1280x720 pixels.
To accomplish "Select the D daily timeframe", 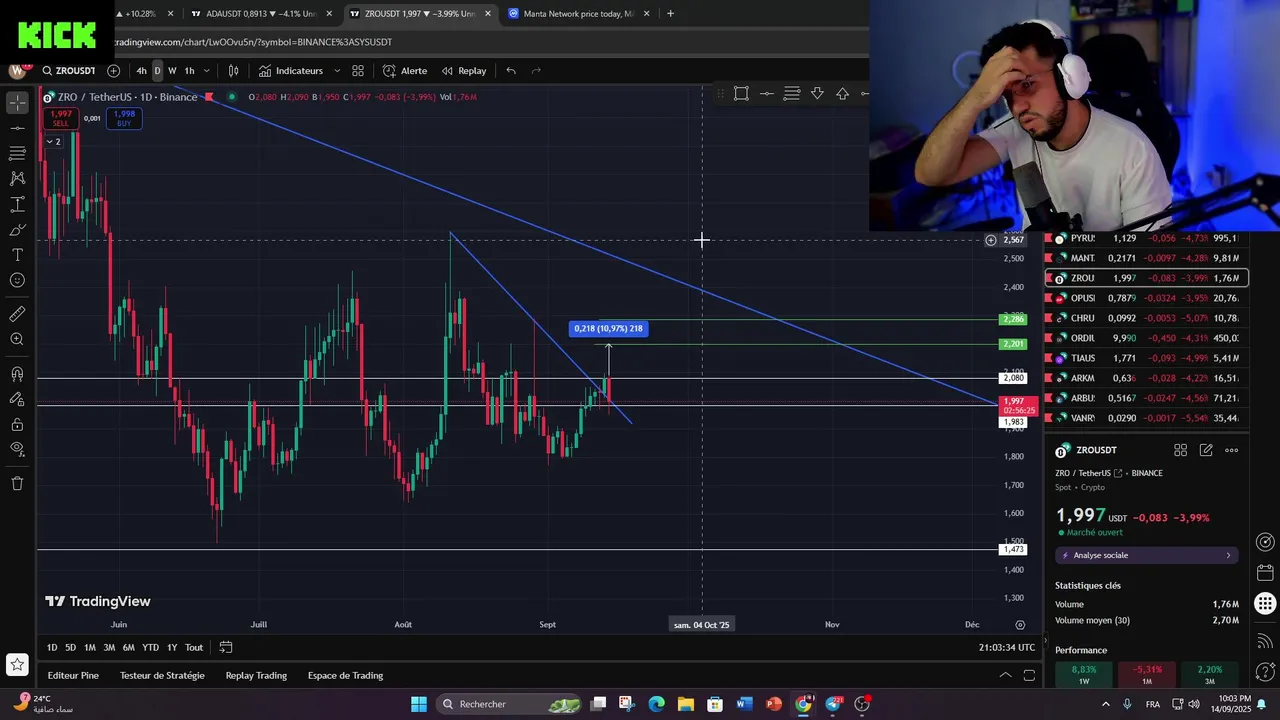I will (x=157, y=71).
